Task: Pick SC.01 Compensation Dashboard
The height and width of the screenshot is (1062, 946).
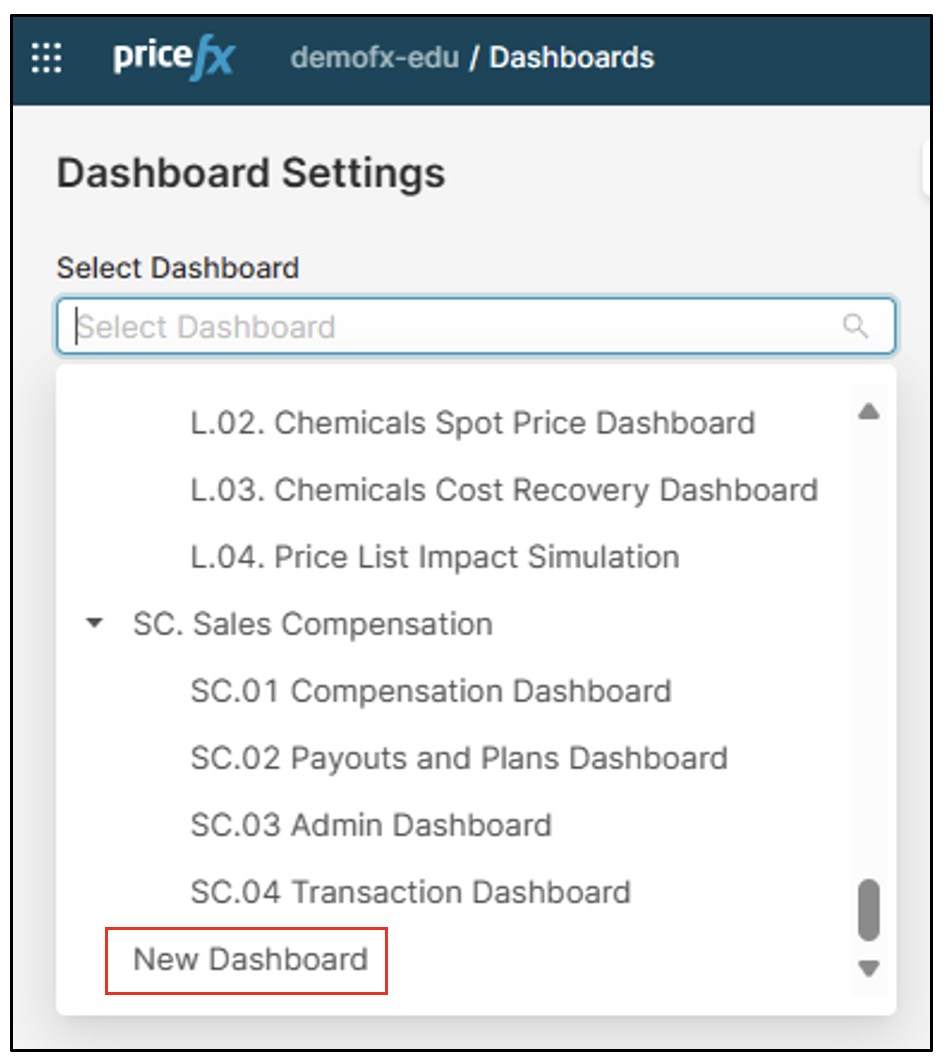Action: pos(430,691)
